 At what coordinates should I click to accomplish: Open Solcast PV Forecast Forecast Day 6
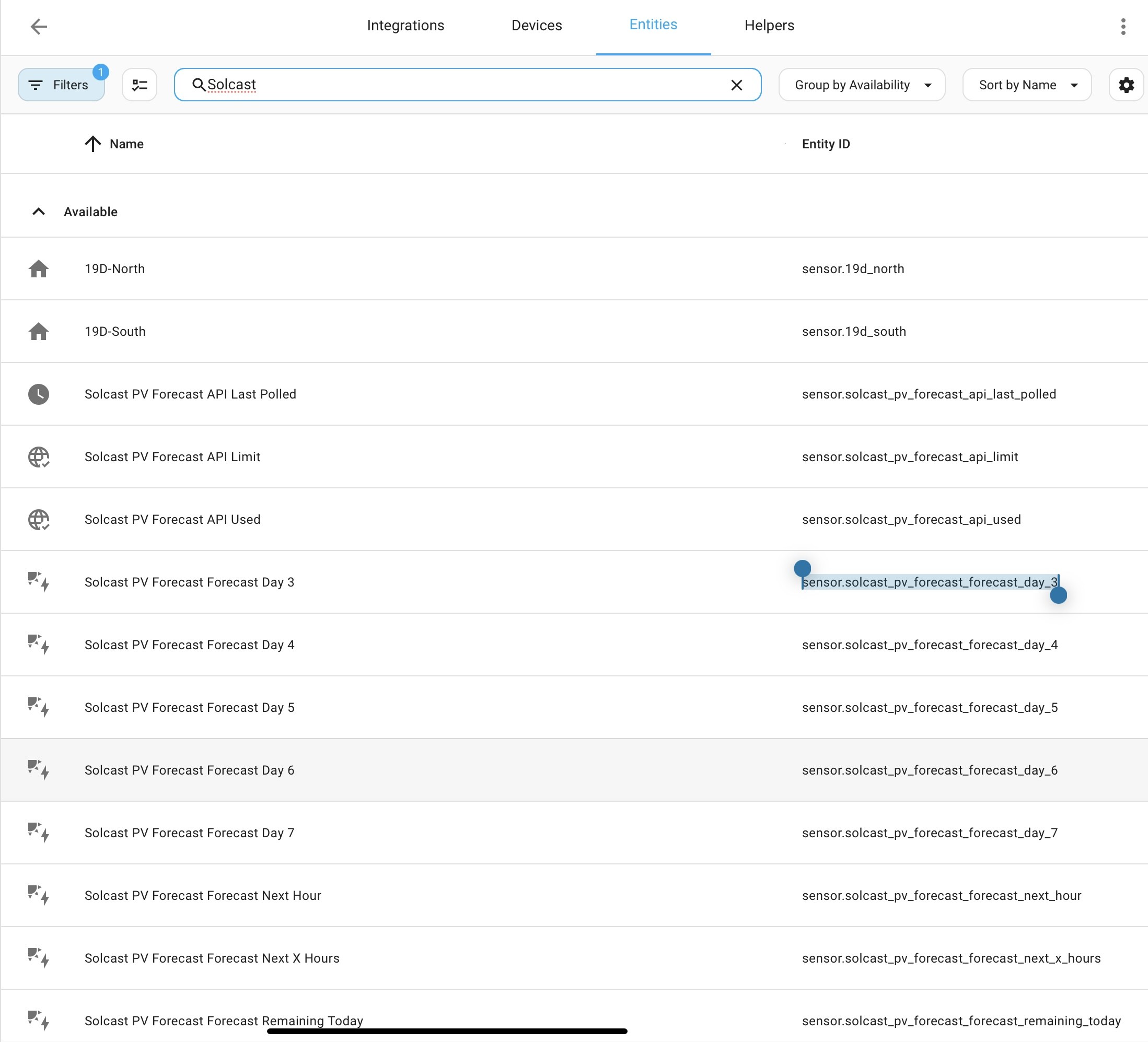190,769
